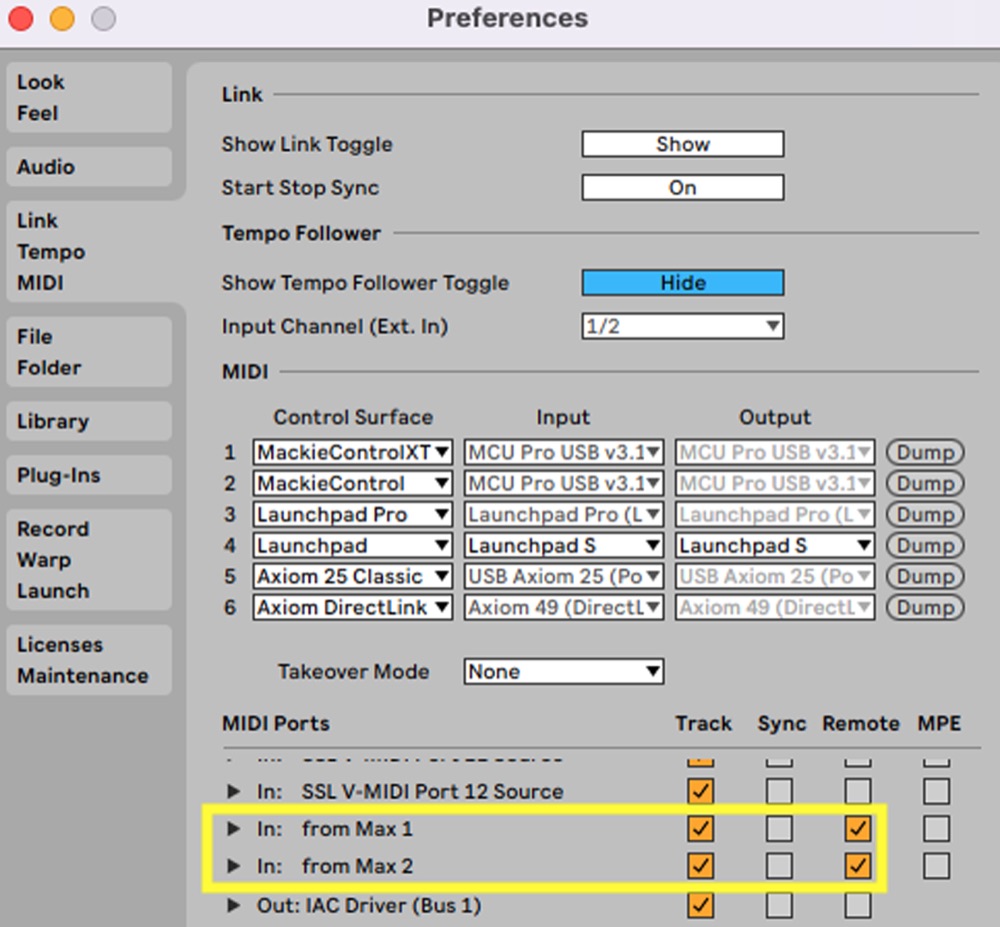
Task: Open Input Channel (Ext. In) 1/2 dropdown
Action: 682,326
